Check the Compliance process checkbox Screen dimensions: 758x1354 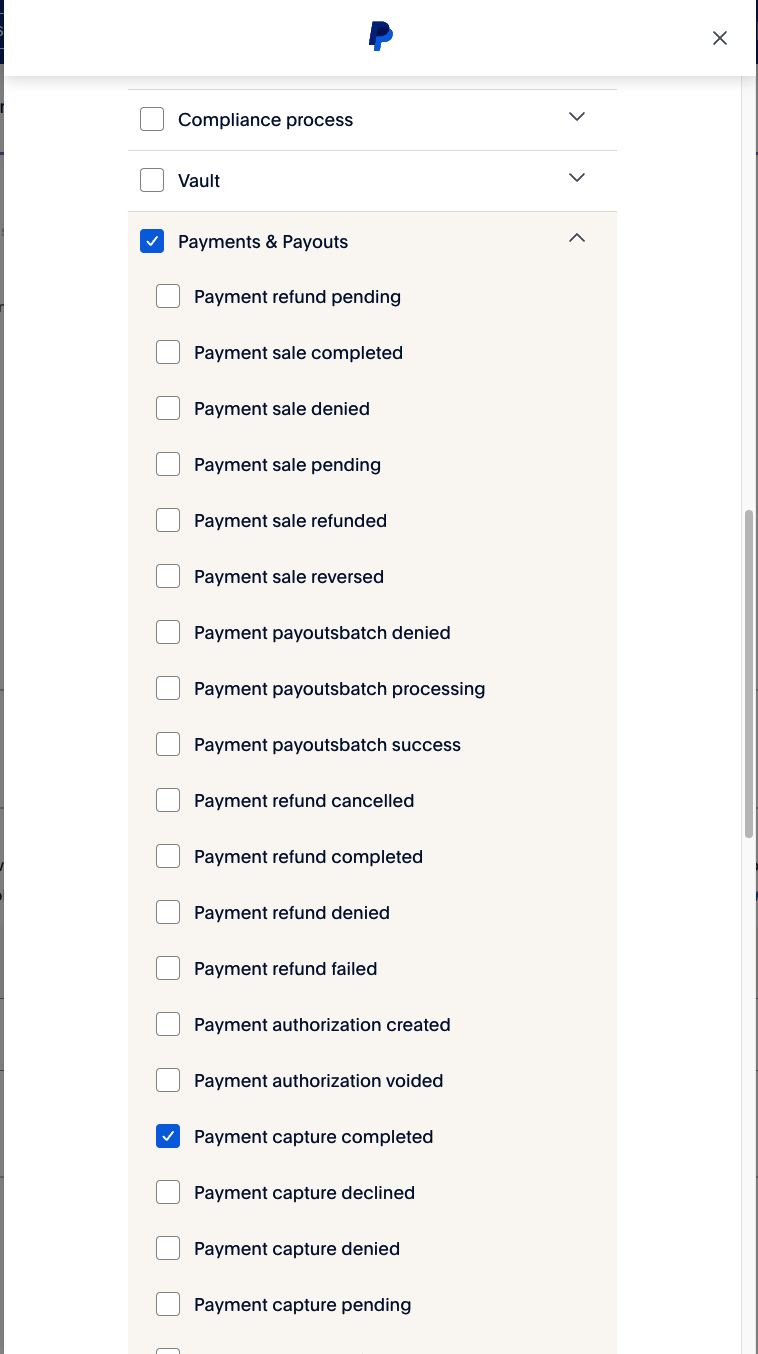tap(152, 120)
